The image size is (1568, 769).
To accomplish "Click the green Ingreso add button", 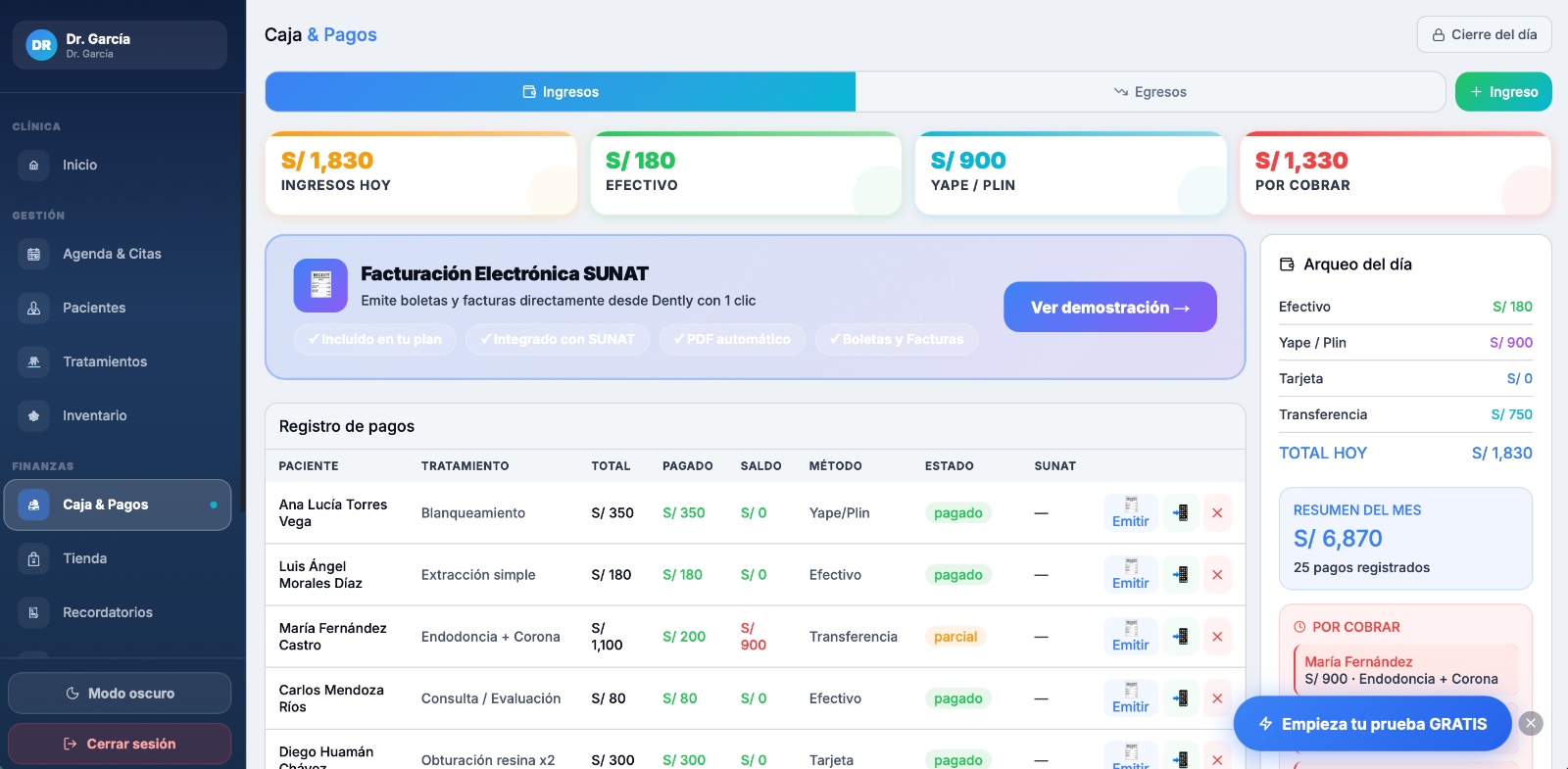I will pos(1503,92).
